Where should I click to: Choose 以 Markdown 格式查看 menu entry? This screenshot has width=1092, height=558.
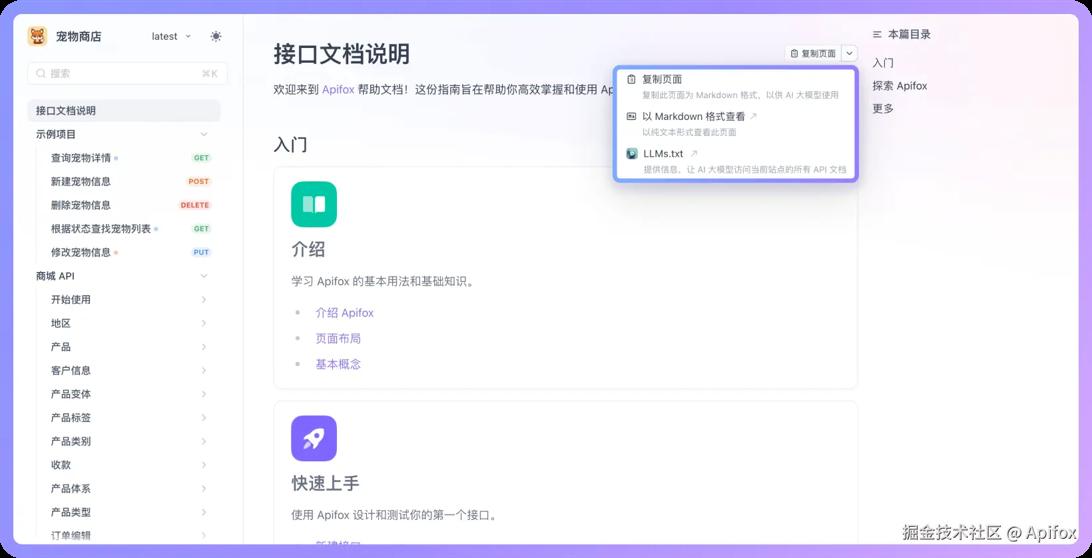click(735, 123)
